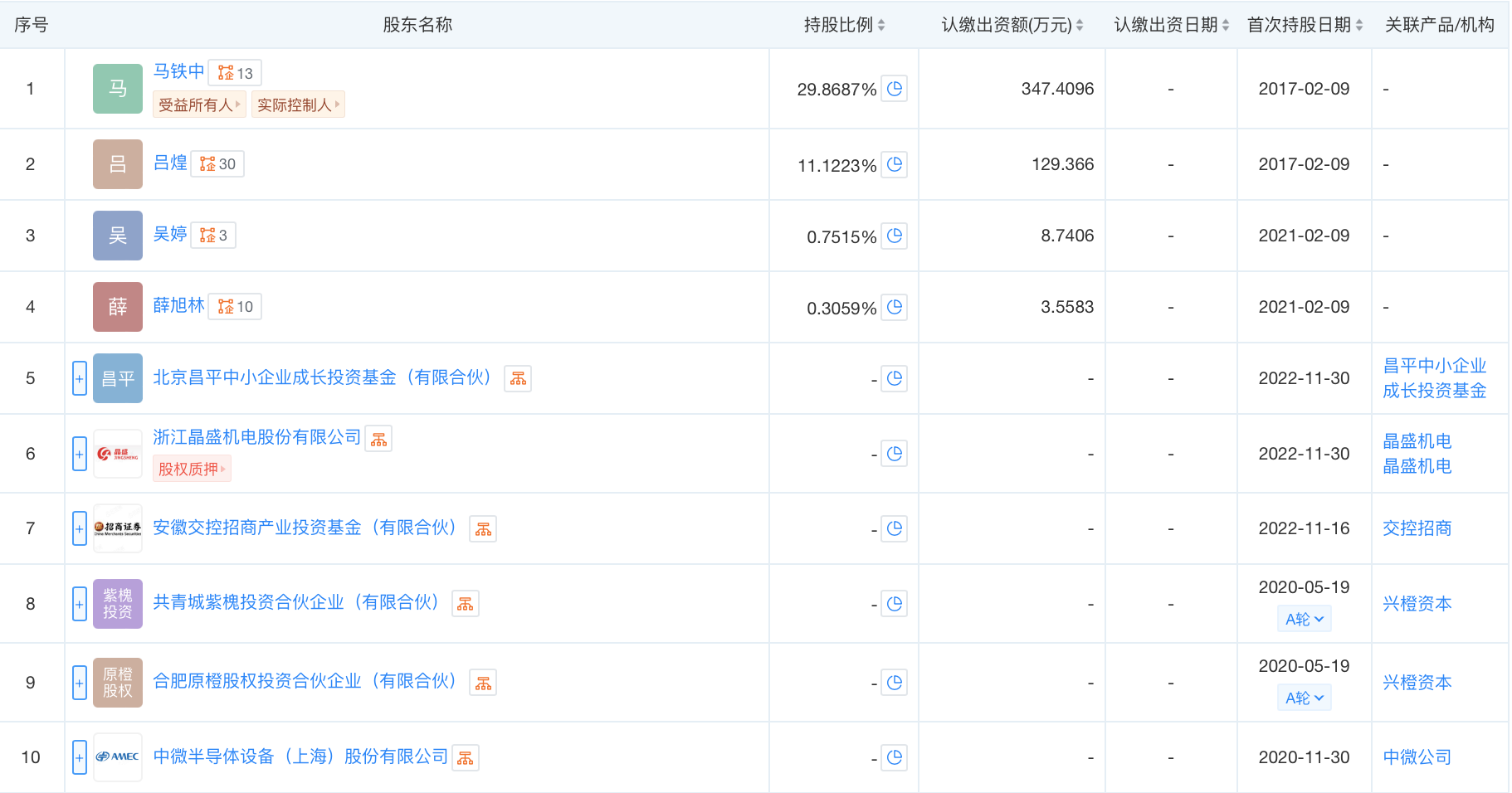Click the 紫槐投资 logo thumbnail

pyautogui.click(x=118, y=604)
